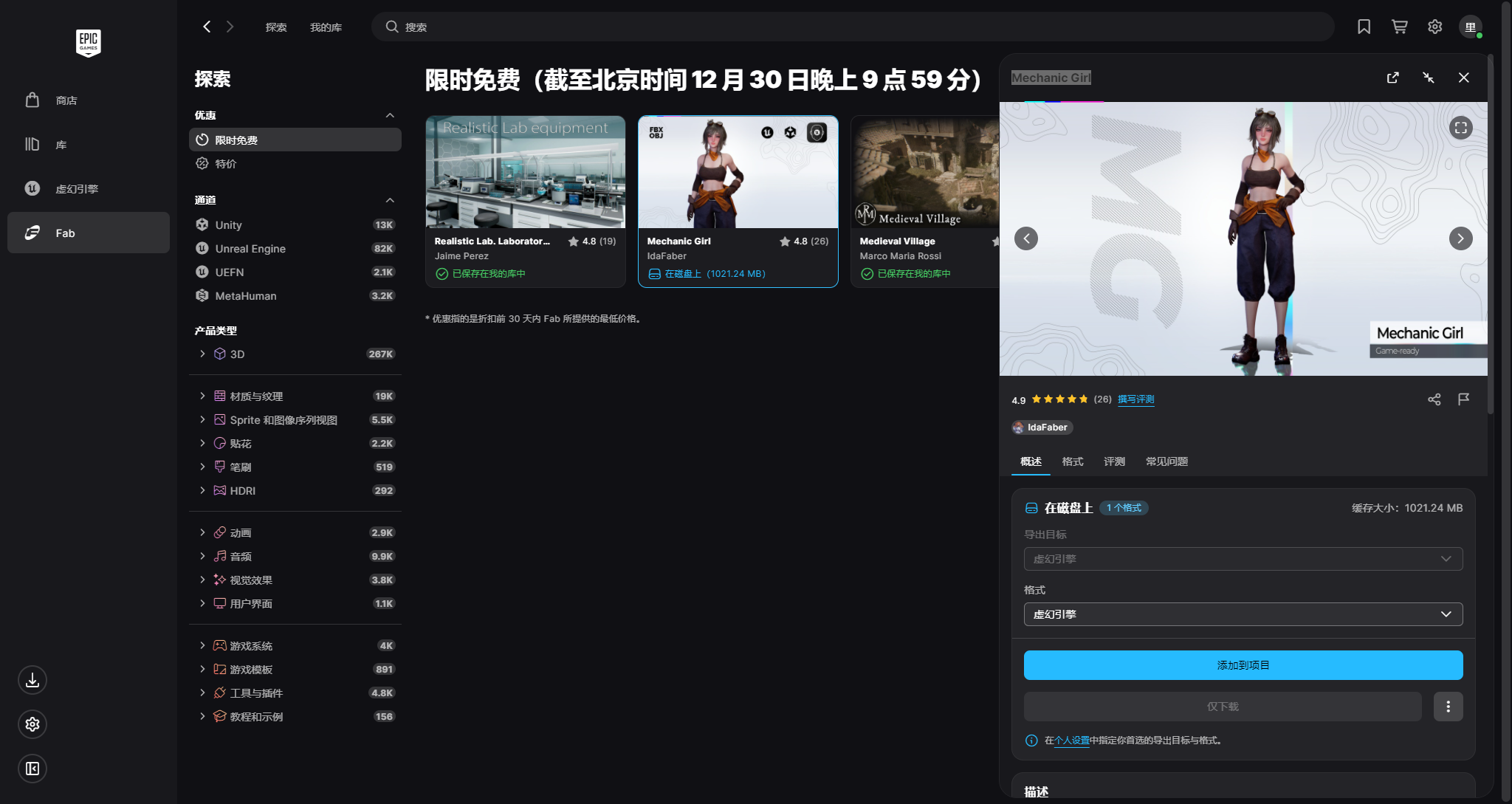This screenshot has width=1512, height=804.
Task: Click the 添加到项目 button
Action: (x=1243, y=665)
